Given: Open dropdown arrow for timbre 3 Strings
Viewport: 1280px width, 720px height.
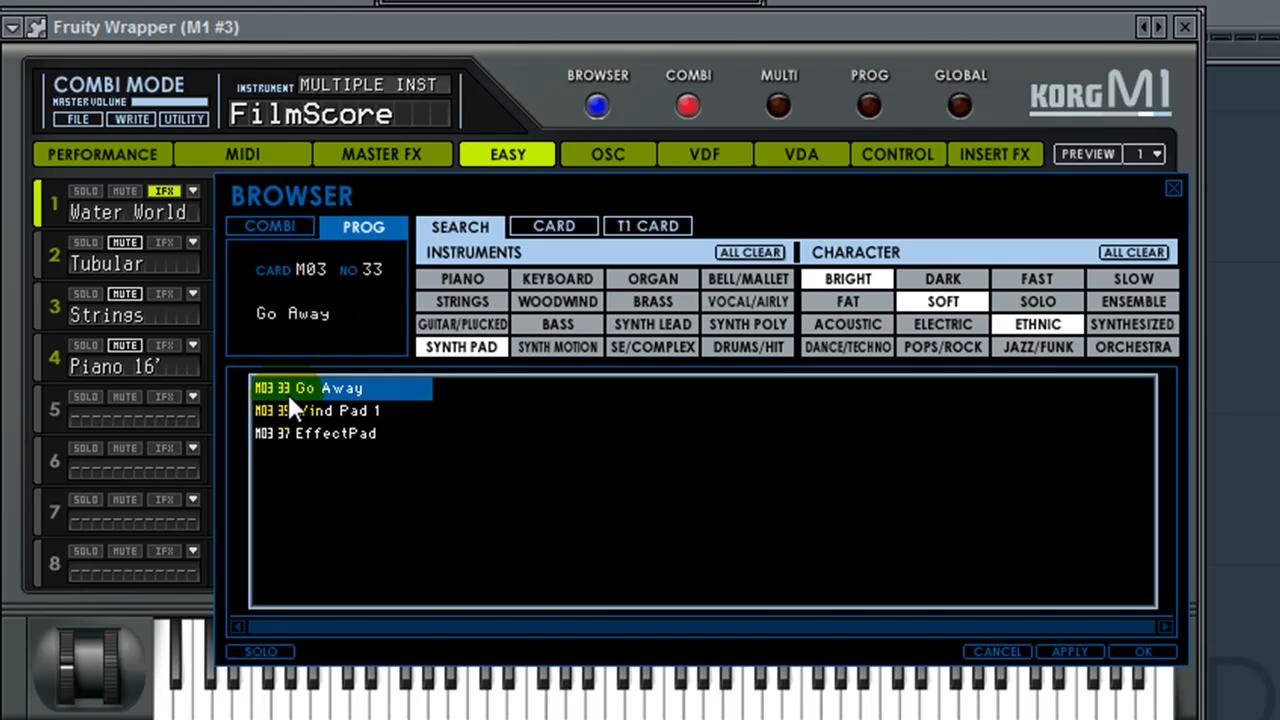Looking at the screenshot, I should coord(193,294).
